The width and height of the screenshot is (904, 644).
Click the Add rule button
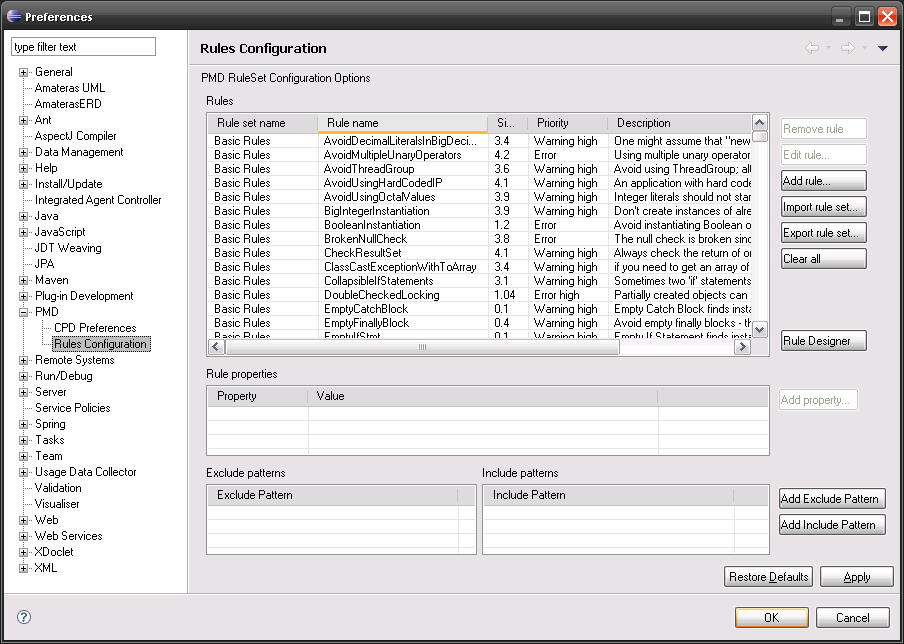(x=823, y=181)
